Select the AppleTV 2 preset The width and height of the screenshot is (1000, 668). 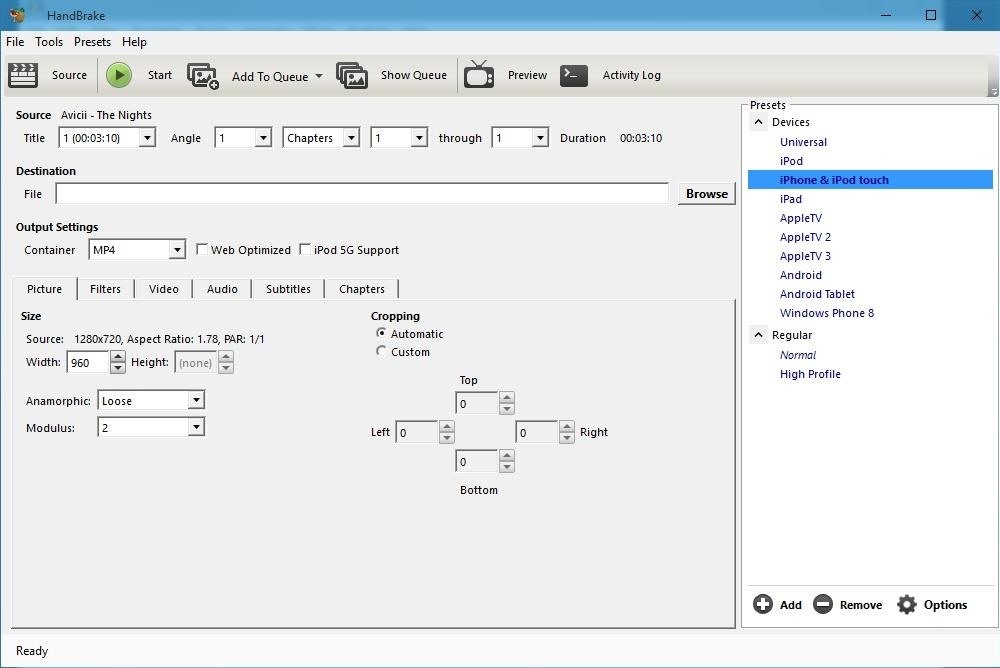(805, 237)
